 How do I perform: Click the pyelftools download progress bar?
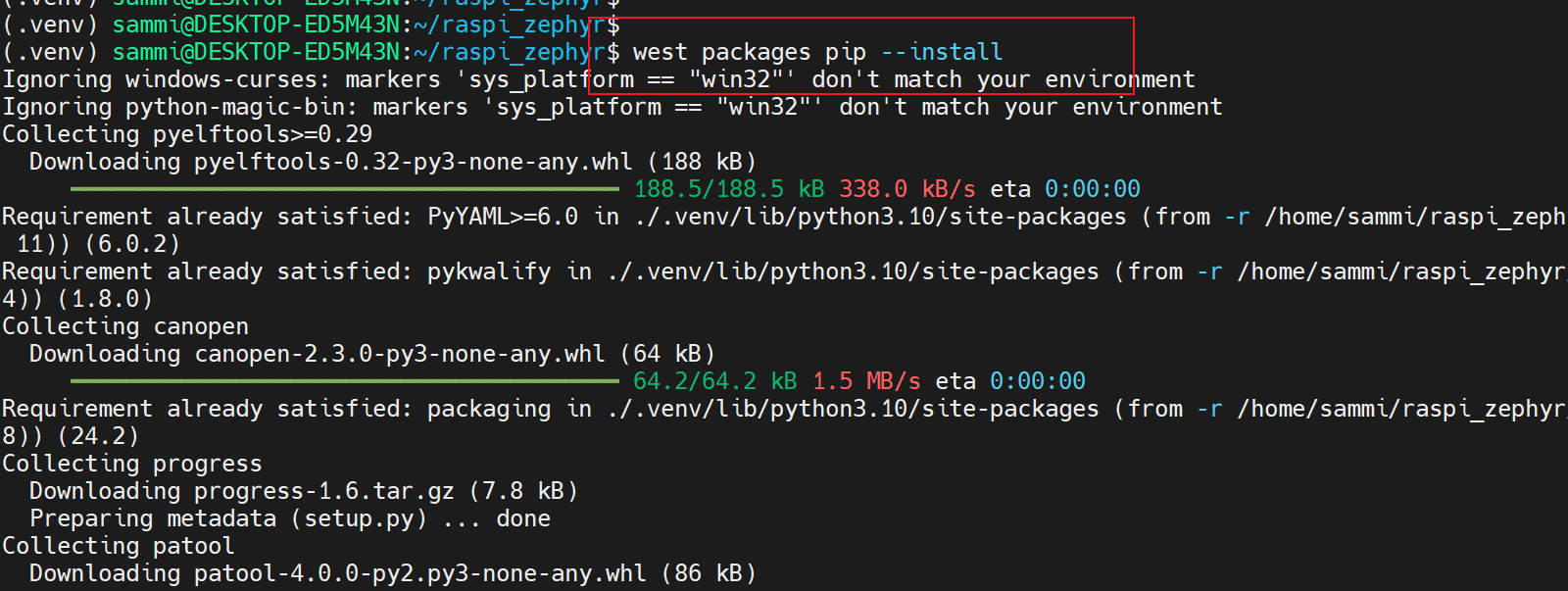click(x=345, y=188)
